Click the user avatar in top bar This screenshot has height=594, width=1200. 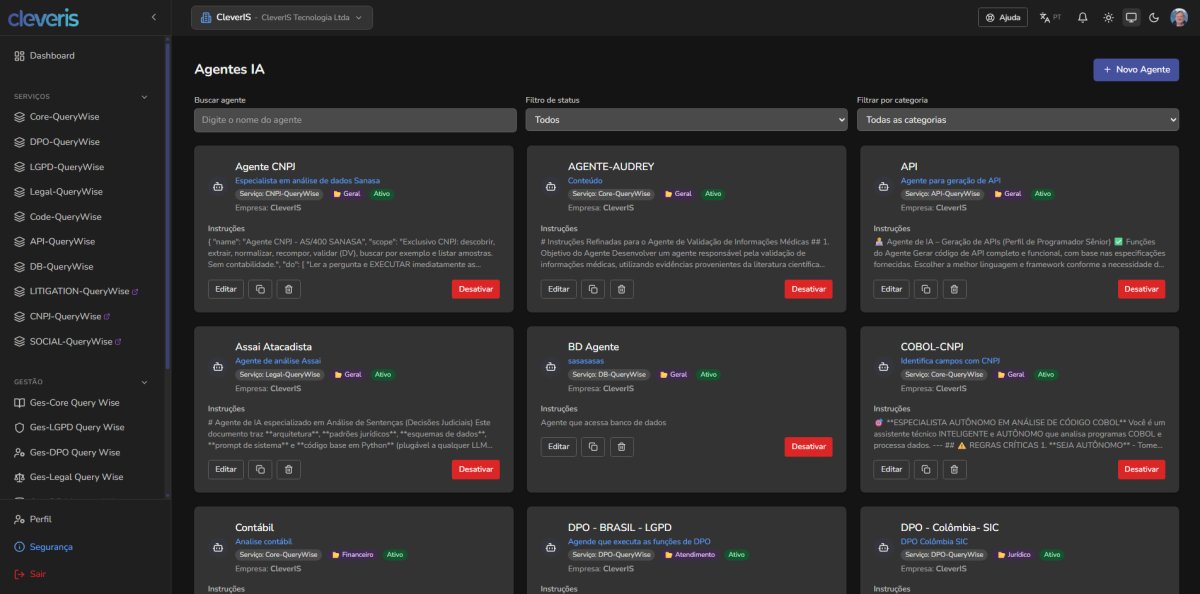[1179, 17]
